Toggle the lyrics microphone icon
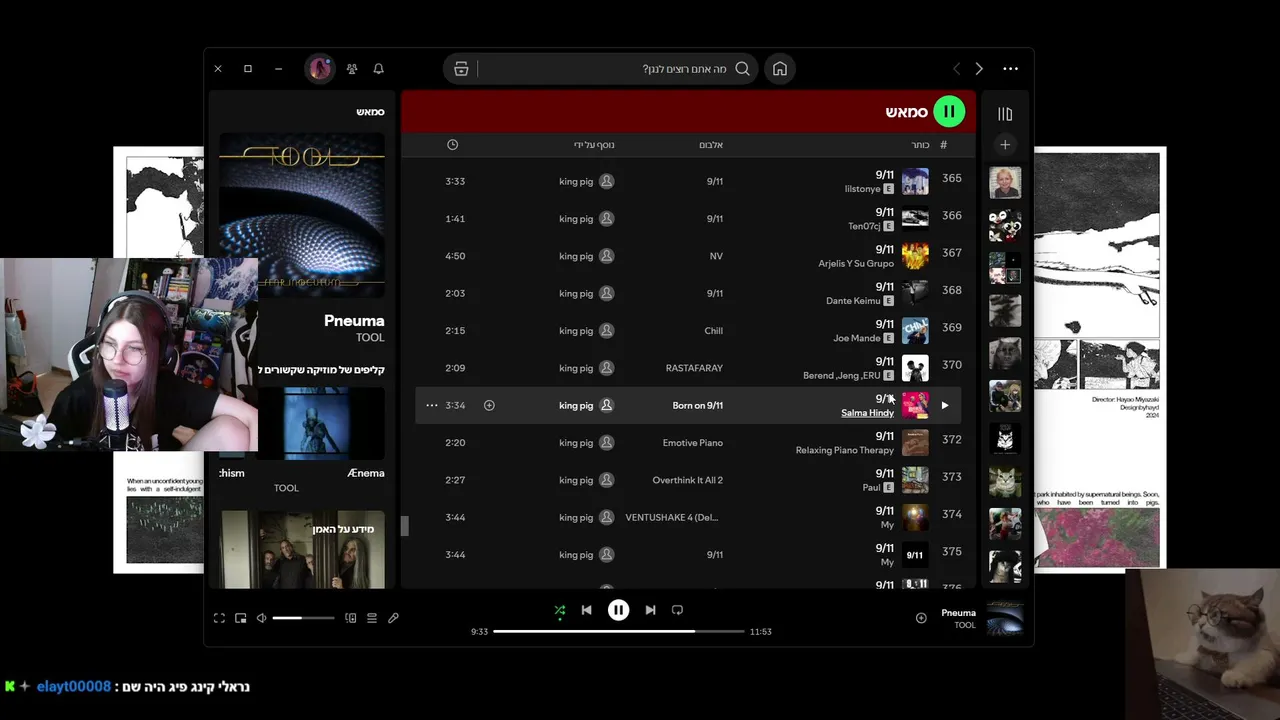The height and width of the screenshot is (720, 1280). tap(394, 618)
